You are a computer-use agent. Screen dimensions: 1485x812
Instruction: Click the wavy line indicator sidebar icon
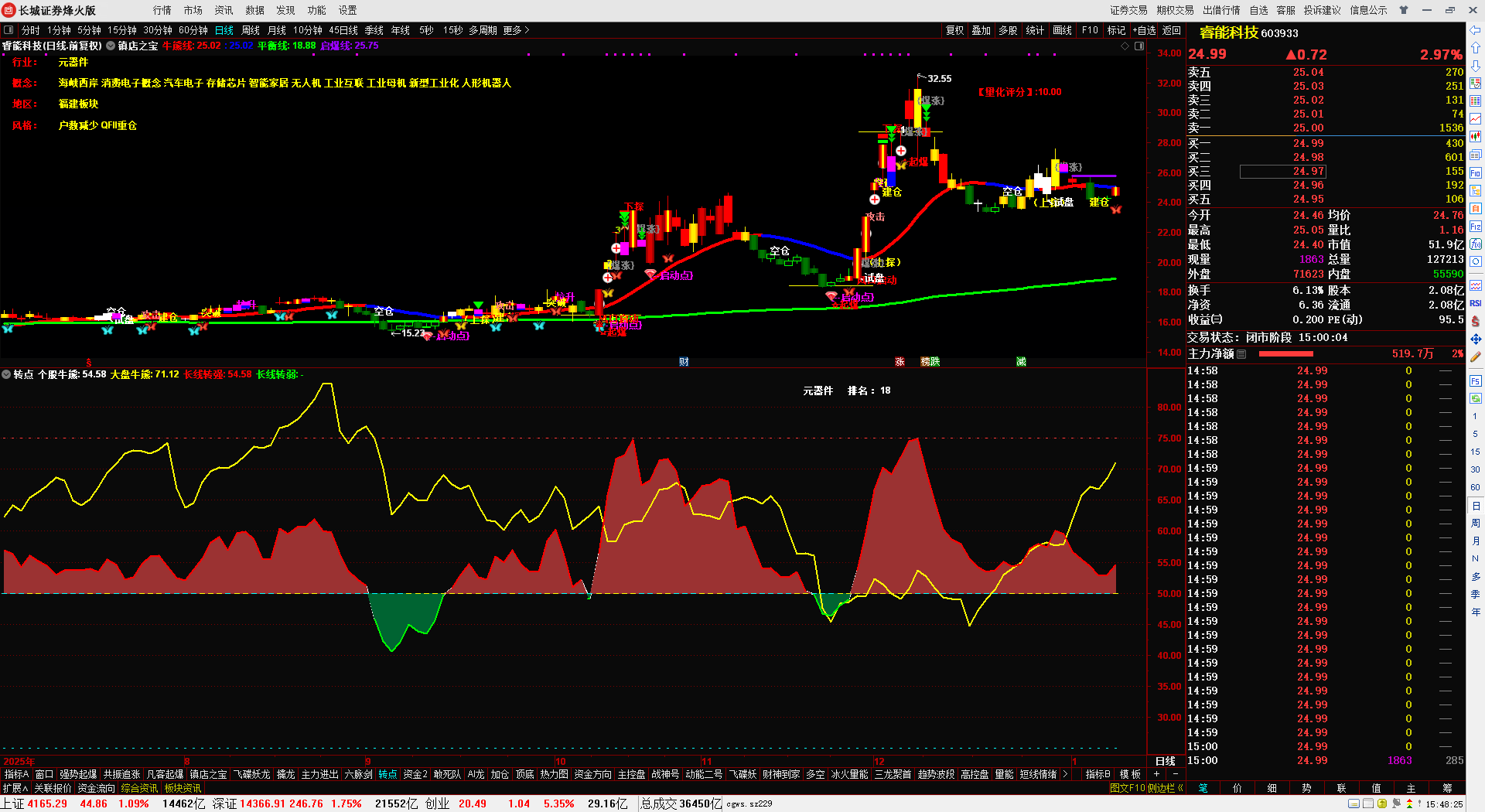(x=1476, y=285)
